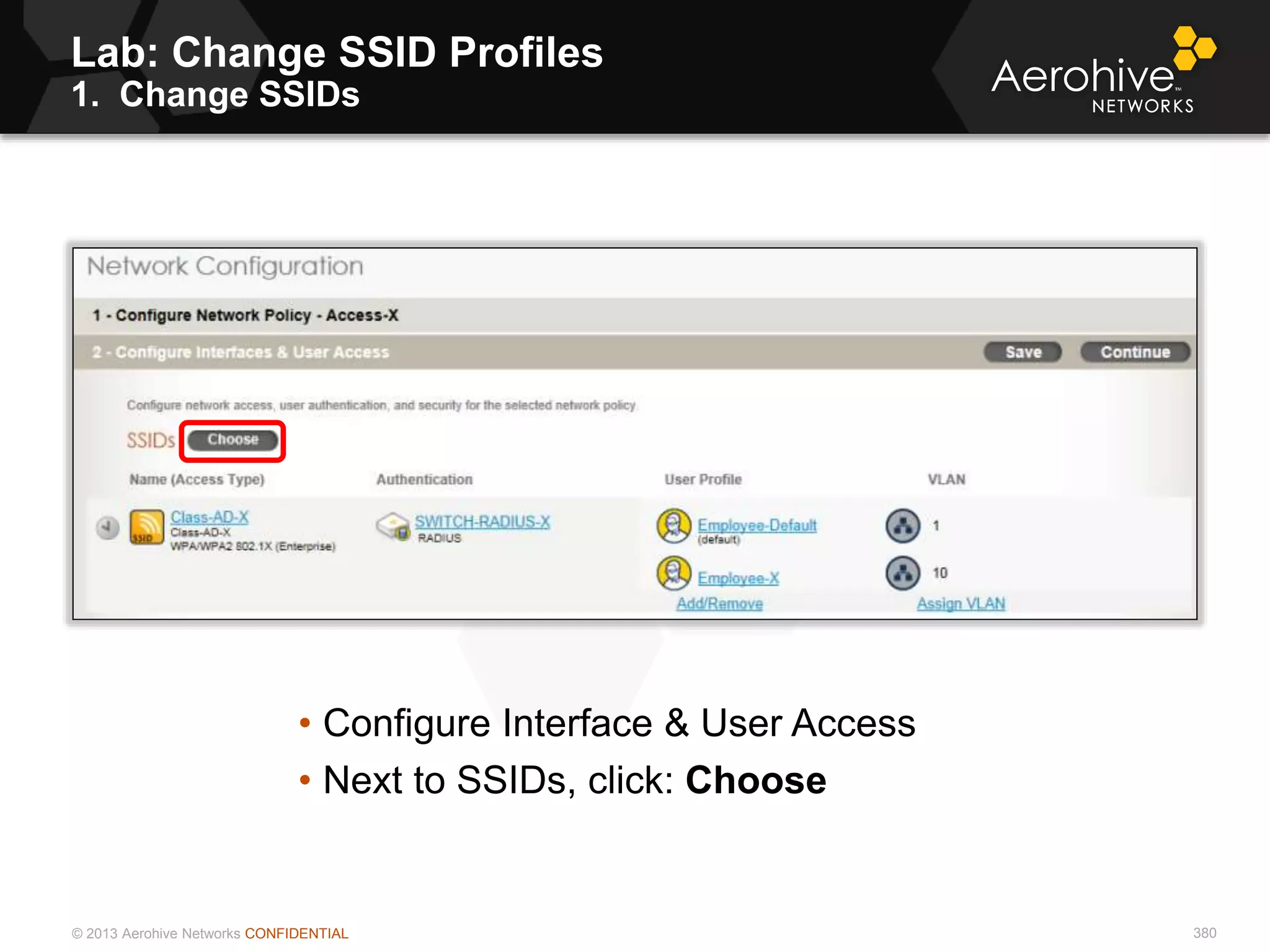Screen dimensions: 1270x952
Task: Open the Employee-X user profile link
Action: 738,578
